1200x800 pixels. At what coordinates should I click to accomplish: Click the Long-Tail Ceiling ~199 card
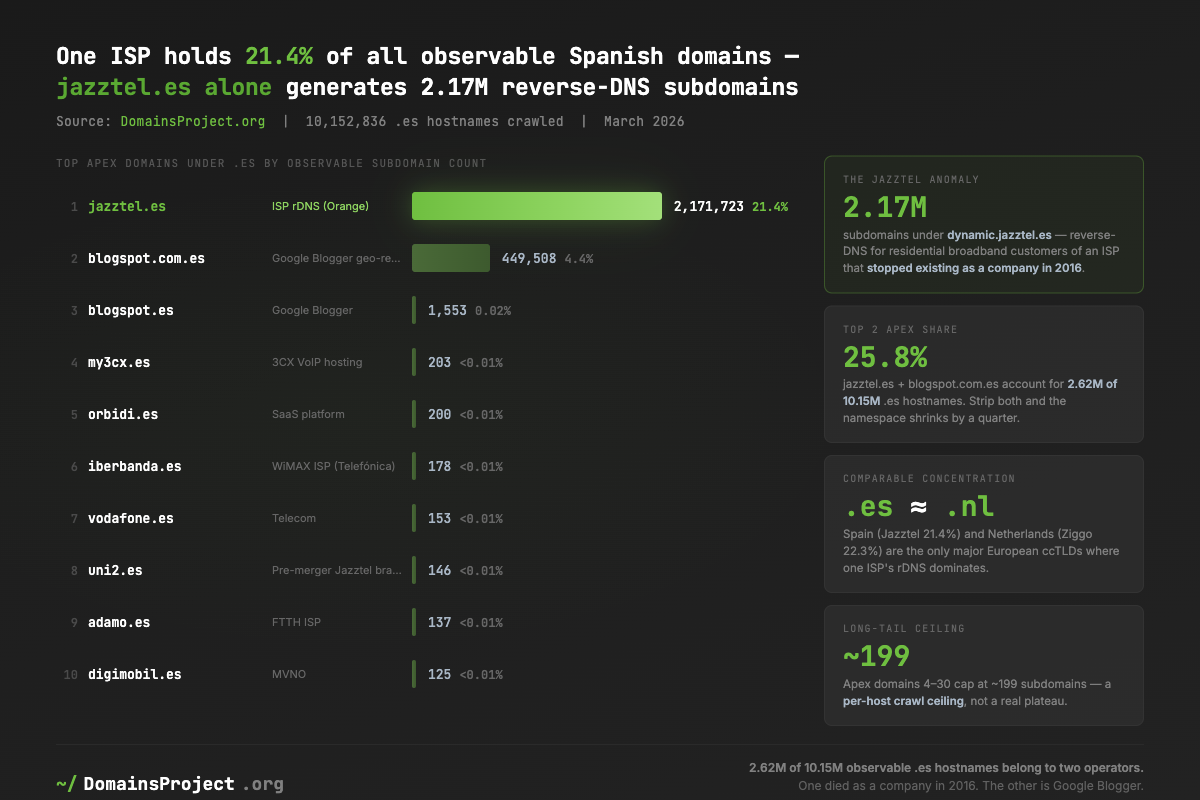coord(983,664)
